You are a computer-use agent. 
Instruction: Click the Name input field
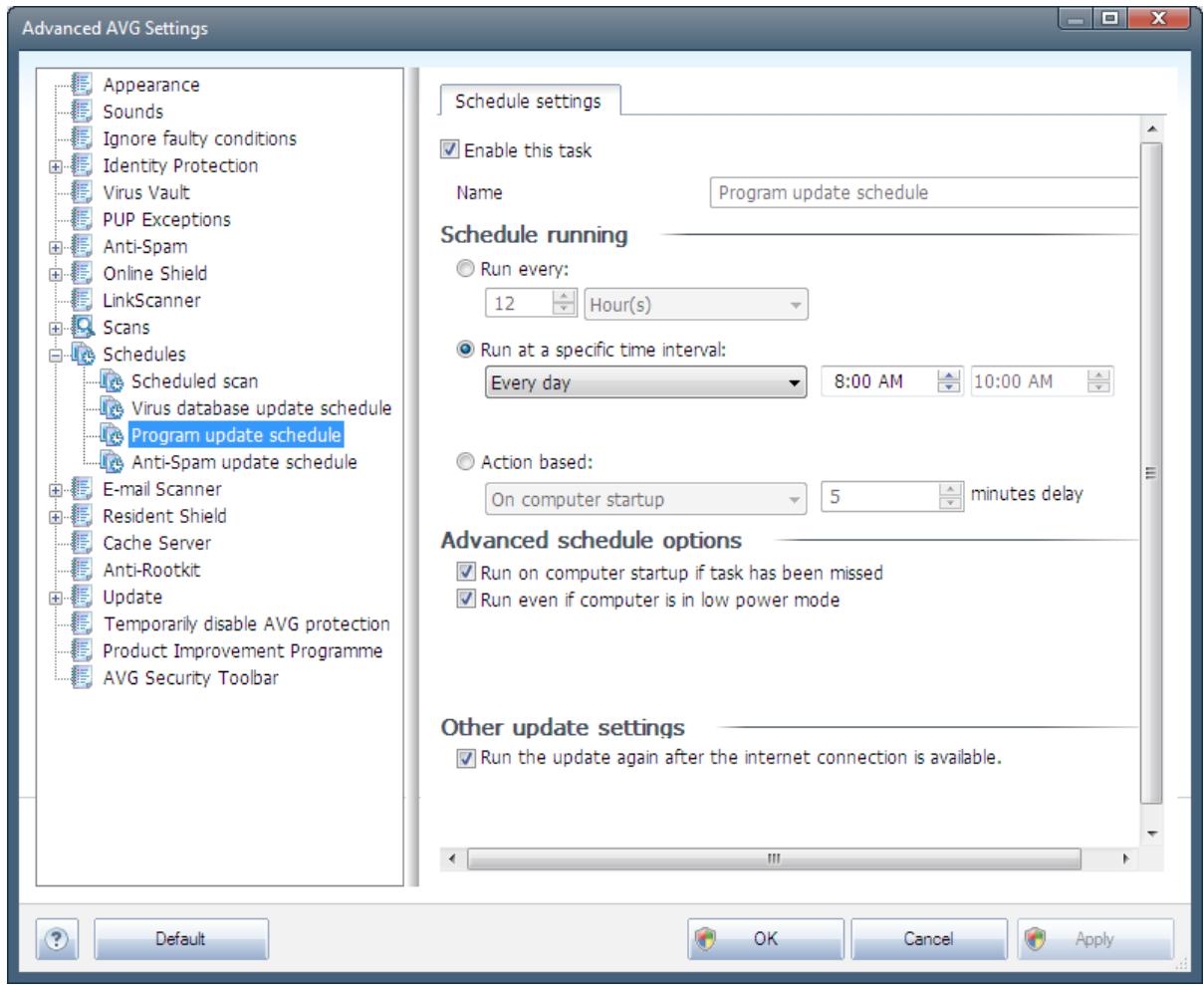(x=923, y=192)
